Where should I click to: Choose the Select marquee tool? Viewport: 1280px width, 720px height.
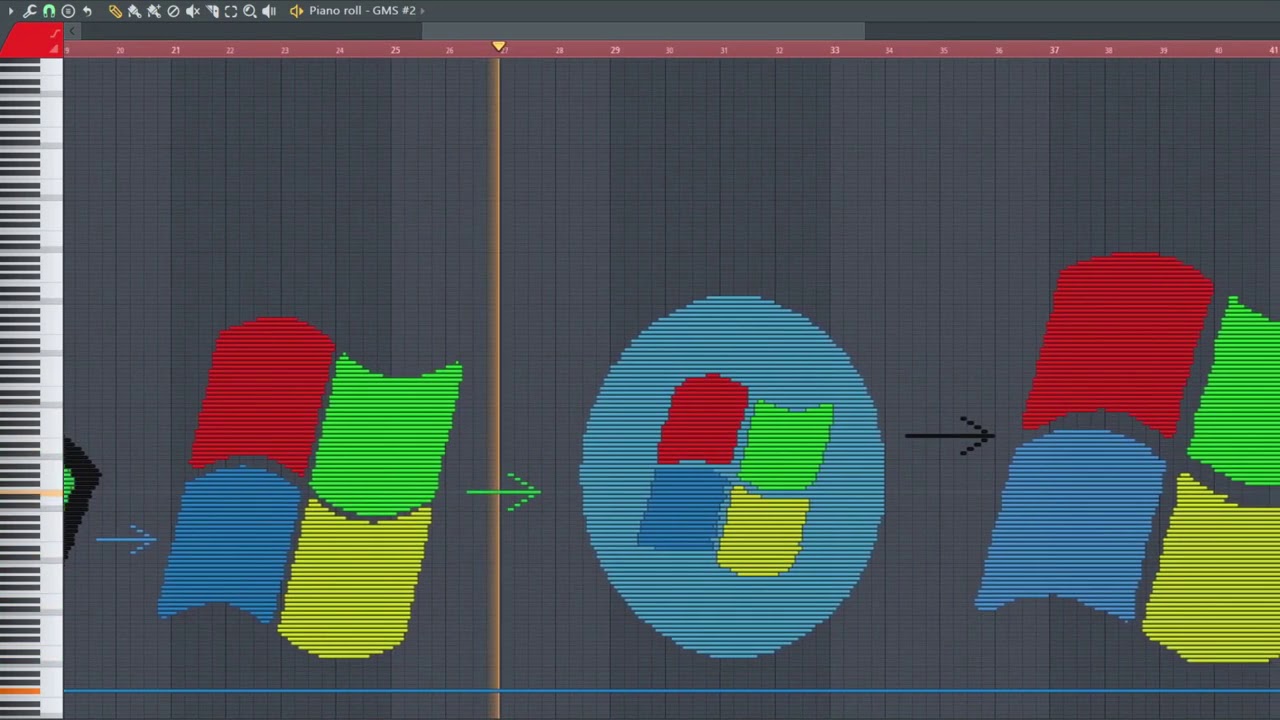click(231, 11)
